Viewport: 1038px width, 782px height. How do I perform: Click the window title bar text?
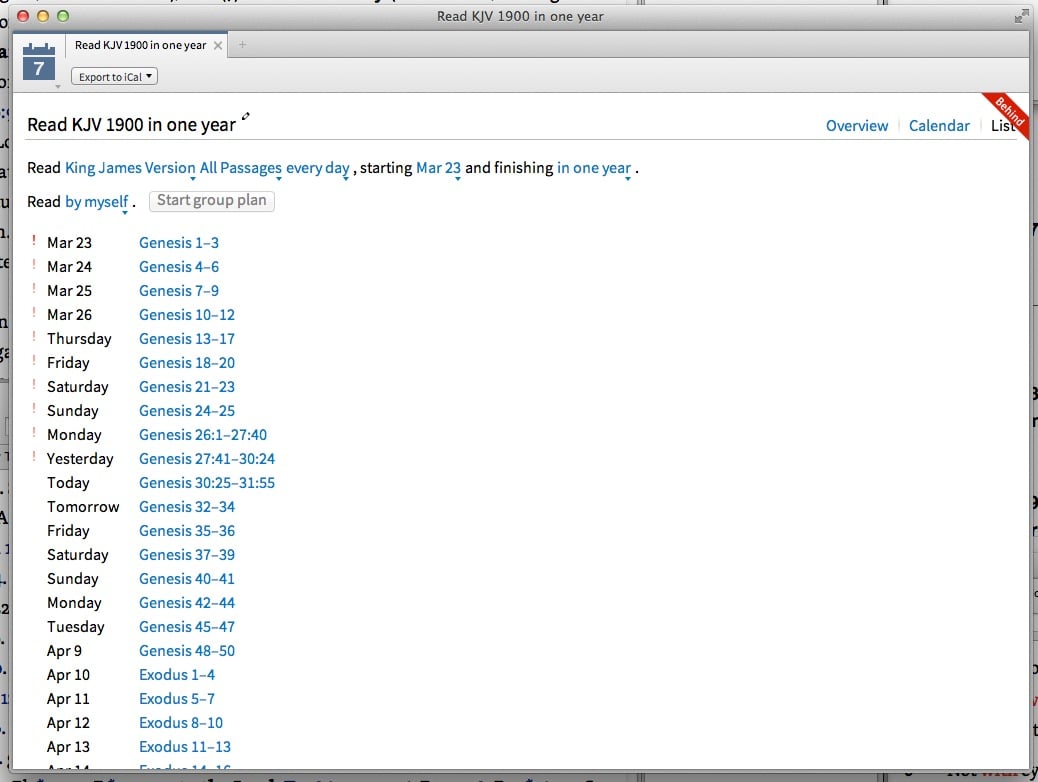(520, 17)
